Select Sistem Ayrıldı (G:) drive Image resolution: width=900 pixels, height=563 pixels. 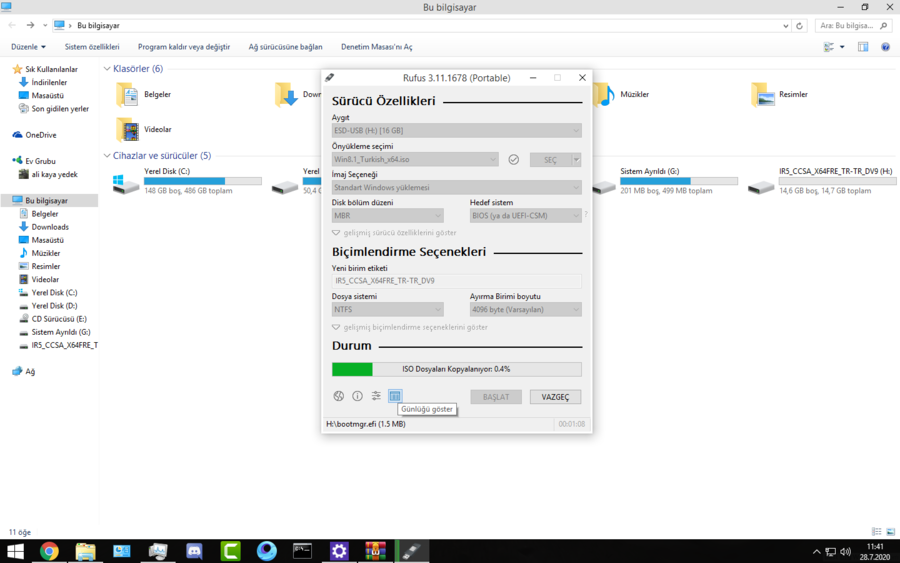665,181
